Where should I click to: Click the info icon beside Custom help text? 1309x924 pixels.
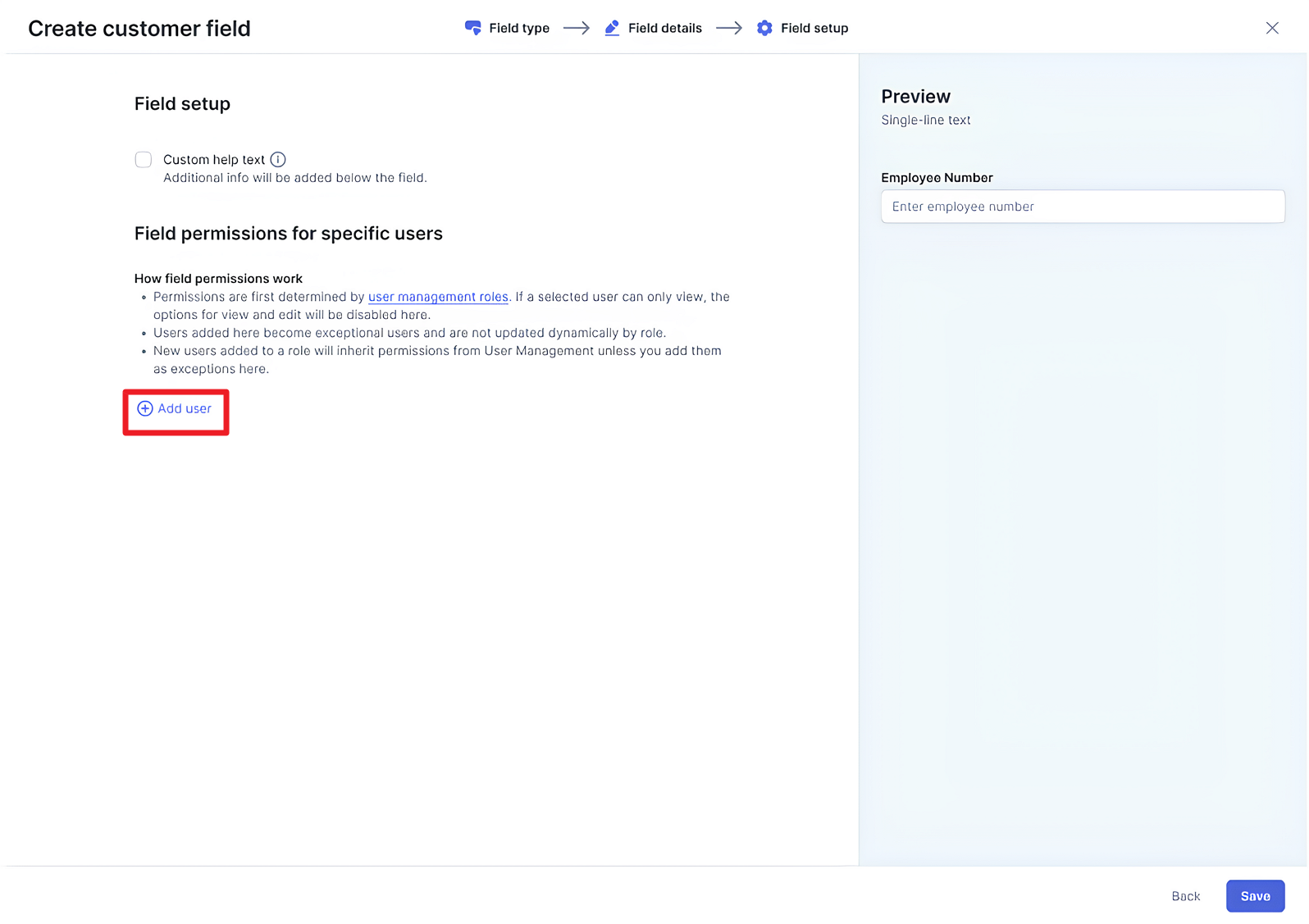click(x=278, y=160)
